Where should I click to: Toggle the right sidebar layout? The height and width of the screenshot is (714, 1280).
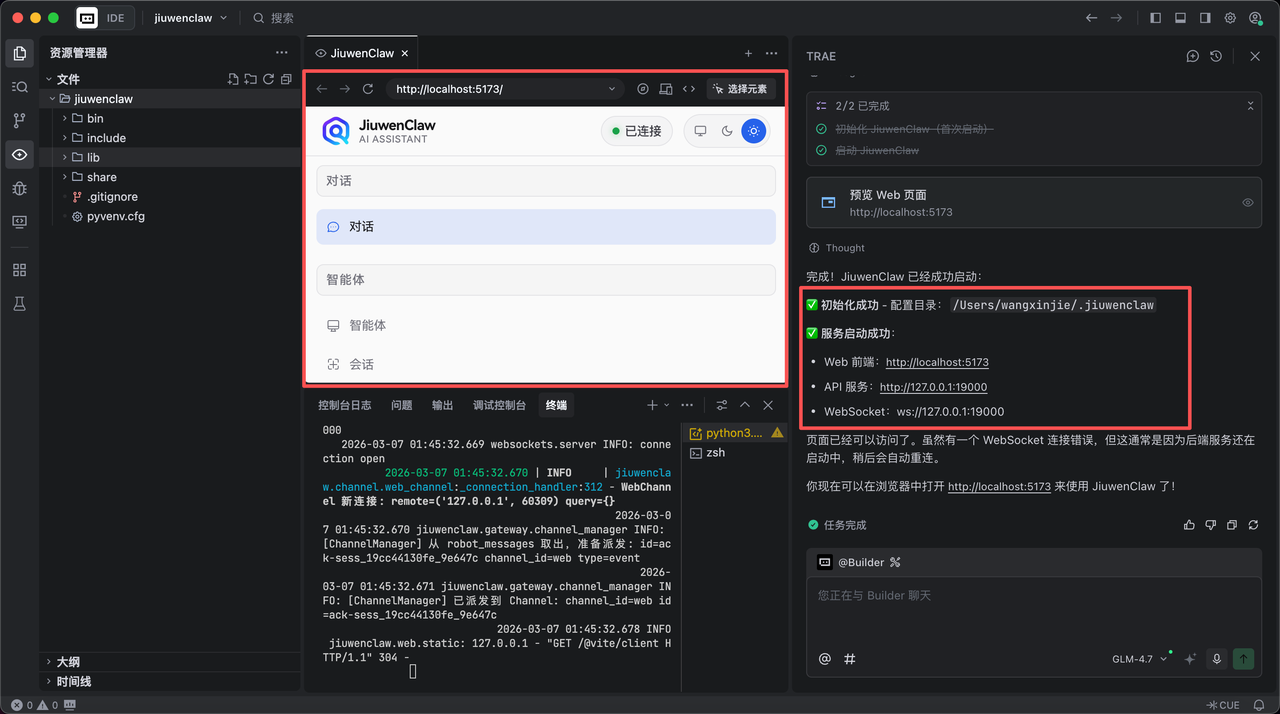[1205, 18]
